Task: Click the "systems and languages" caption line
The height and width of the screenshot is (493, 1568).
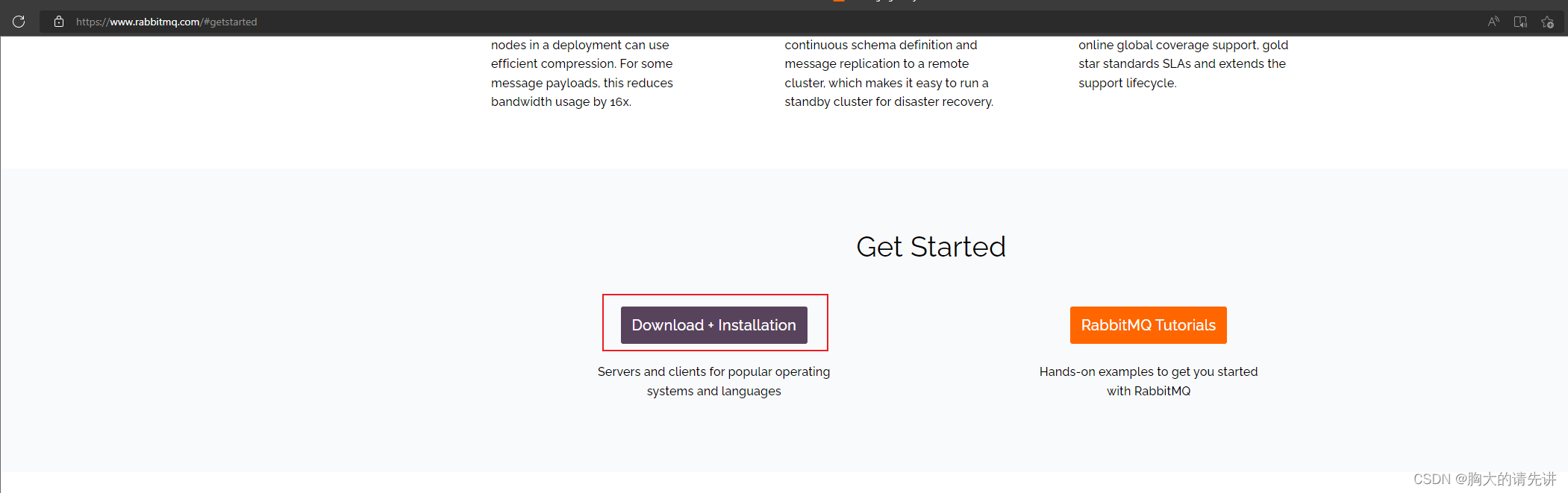Action: (x=714, y=391)
